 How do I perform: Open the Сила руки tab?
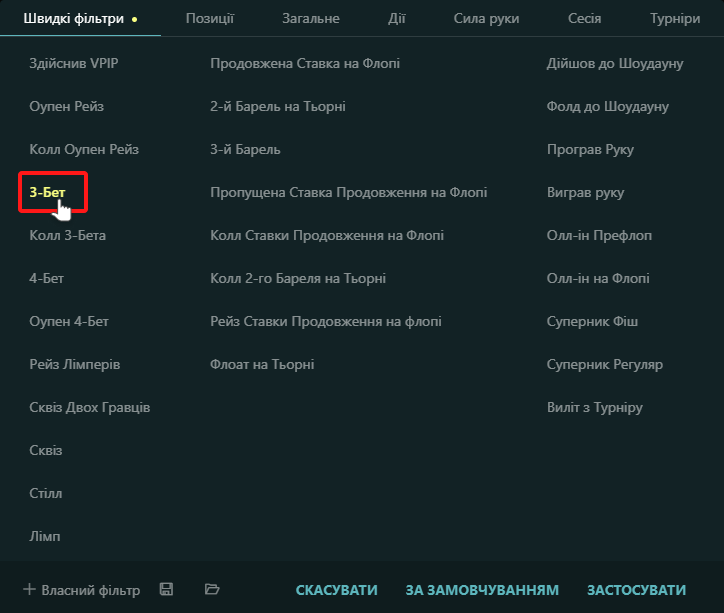click(x=486, y=18)
